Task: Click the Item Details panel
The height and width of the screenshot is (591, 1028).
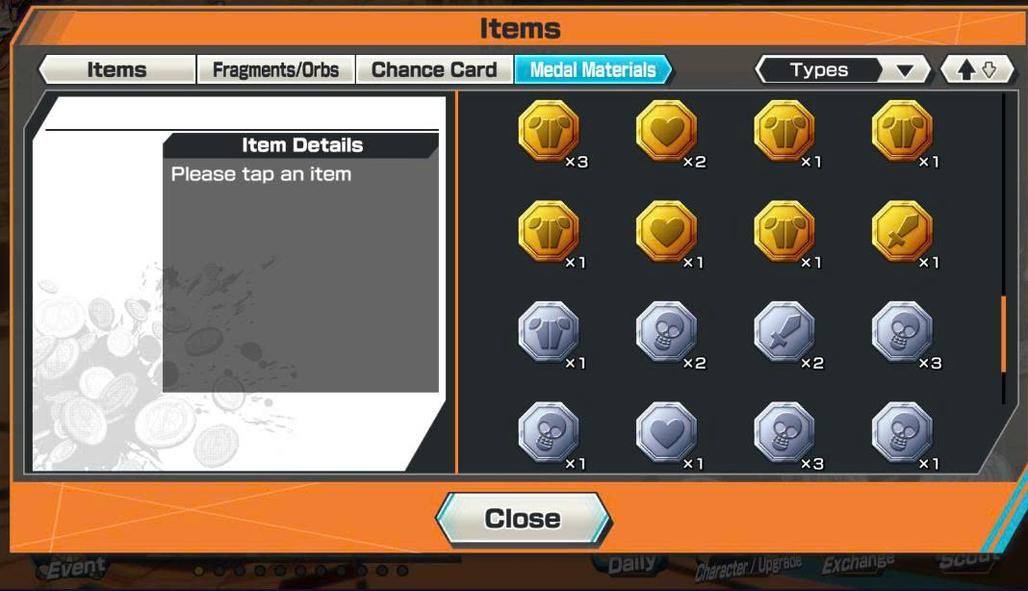Action: pos(301,262)
